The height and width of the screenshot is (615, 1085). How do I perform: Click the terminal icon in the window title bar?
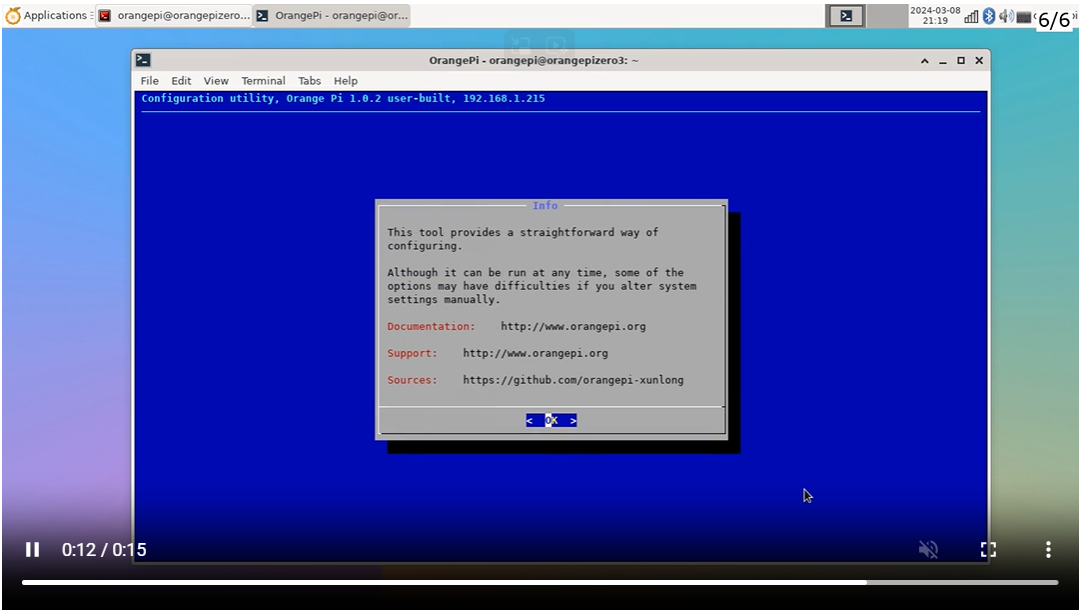point(143,60)
